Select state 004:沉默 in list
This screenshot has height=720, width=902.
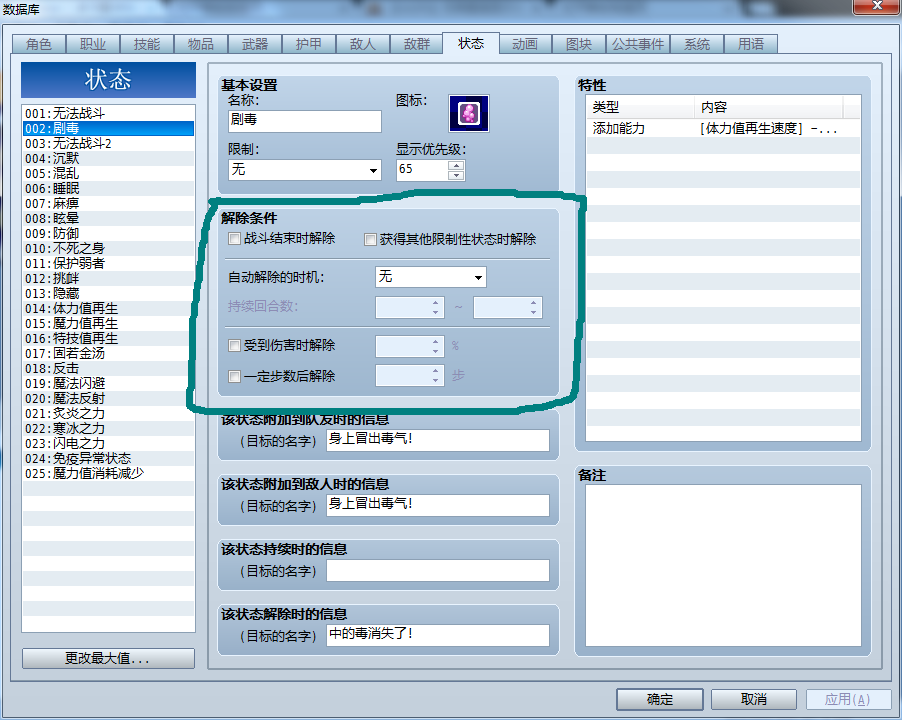pyautogui.click(x=108, y=158)
